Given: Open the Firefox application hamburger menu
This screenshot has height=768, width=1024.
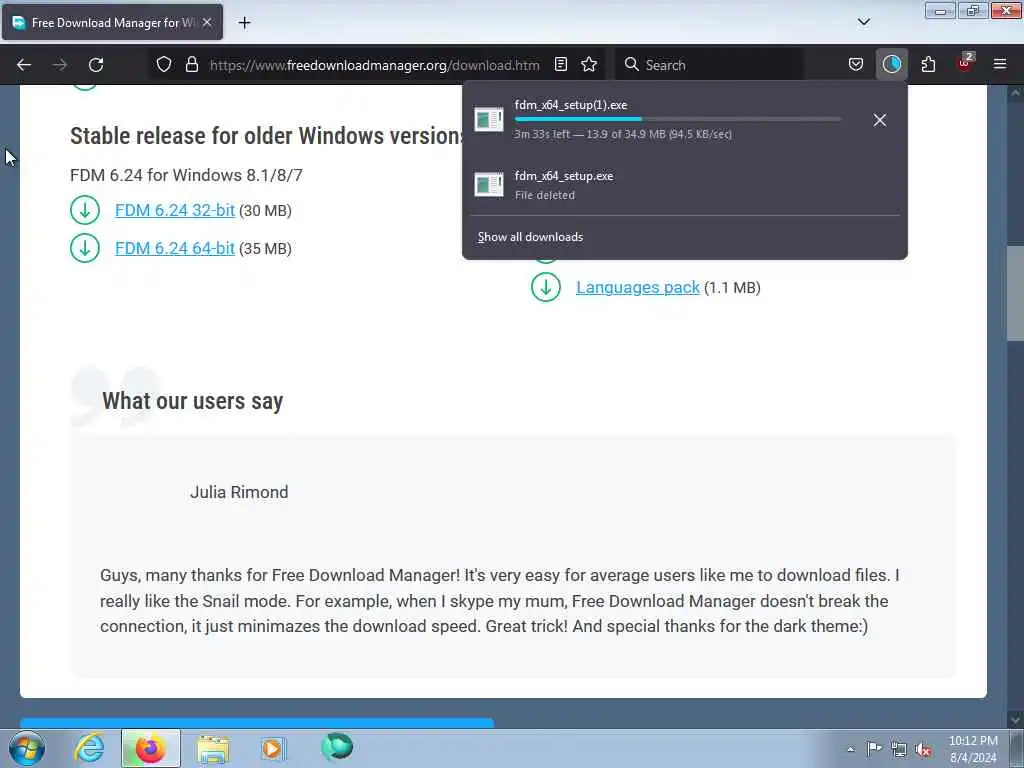Looking at the screenshot, I should coord(1000,65).
